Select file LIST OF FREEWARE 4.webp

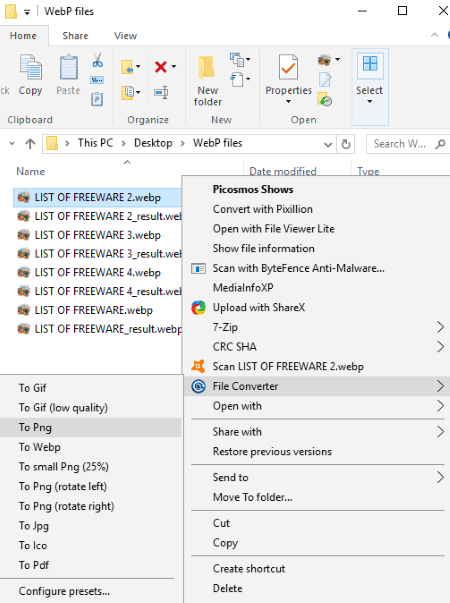[x=97, y=273]
